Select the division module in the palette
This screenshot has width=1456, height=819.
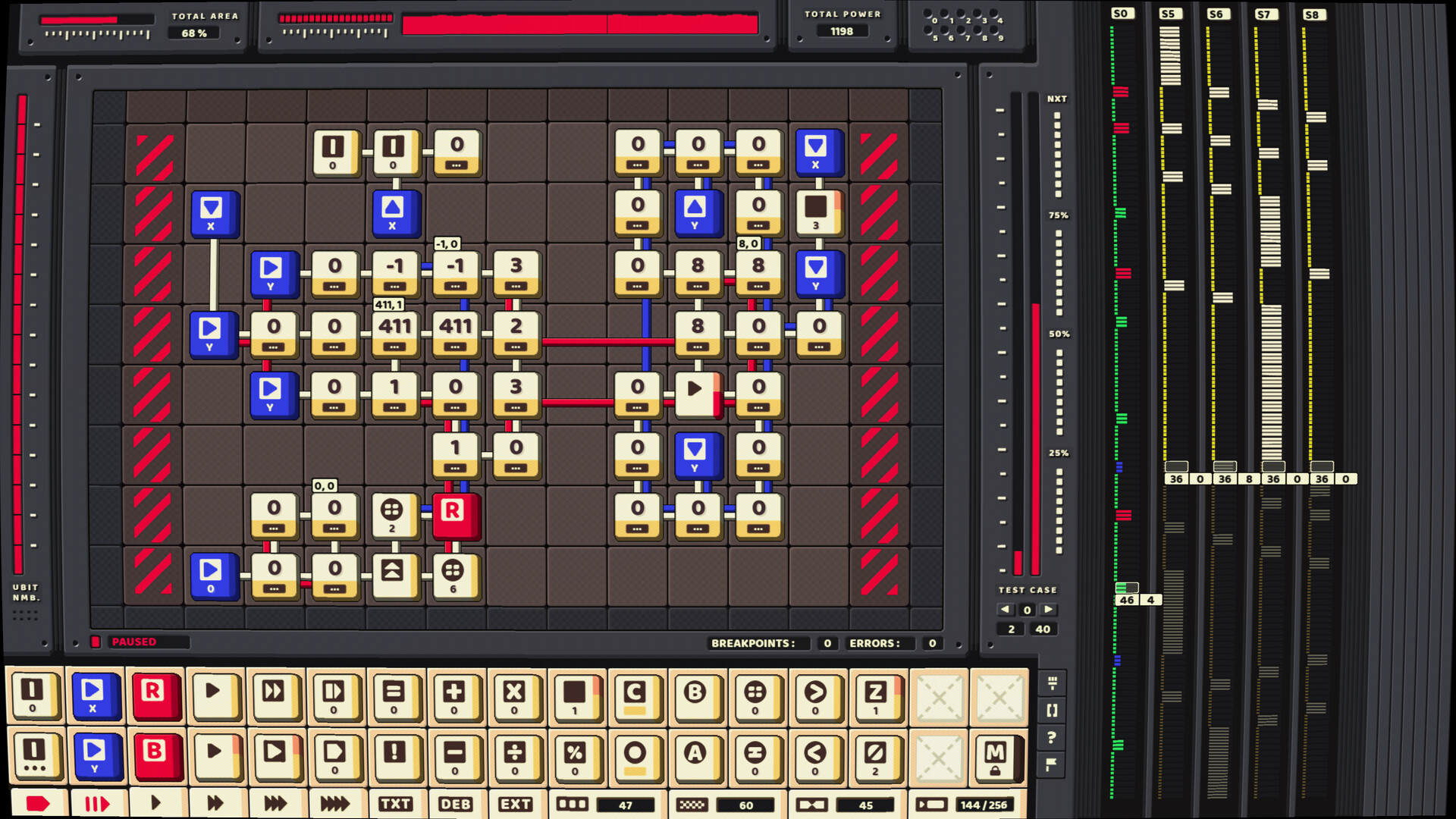click(x=516, y=756)
